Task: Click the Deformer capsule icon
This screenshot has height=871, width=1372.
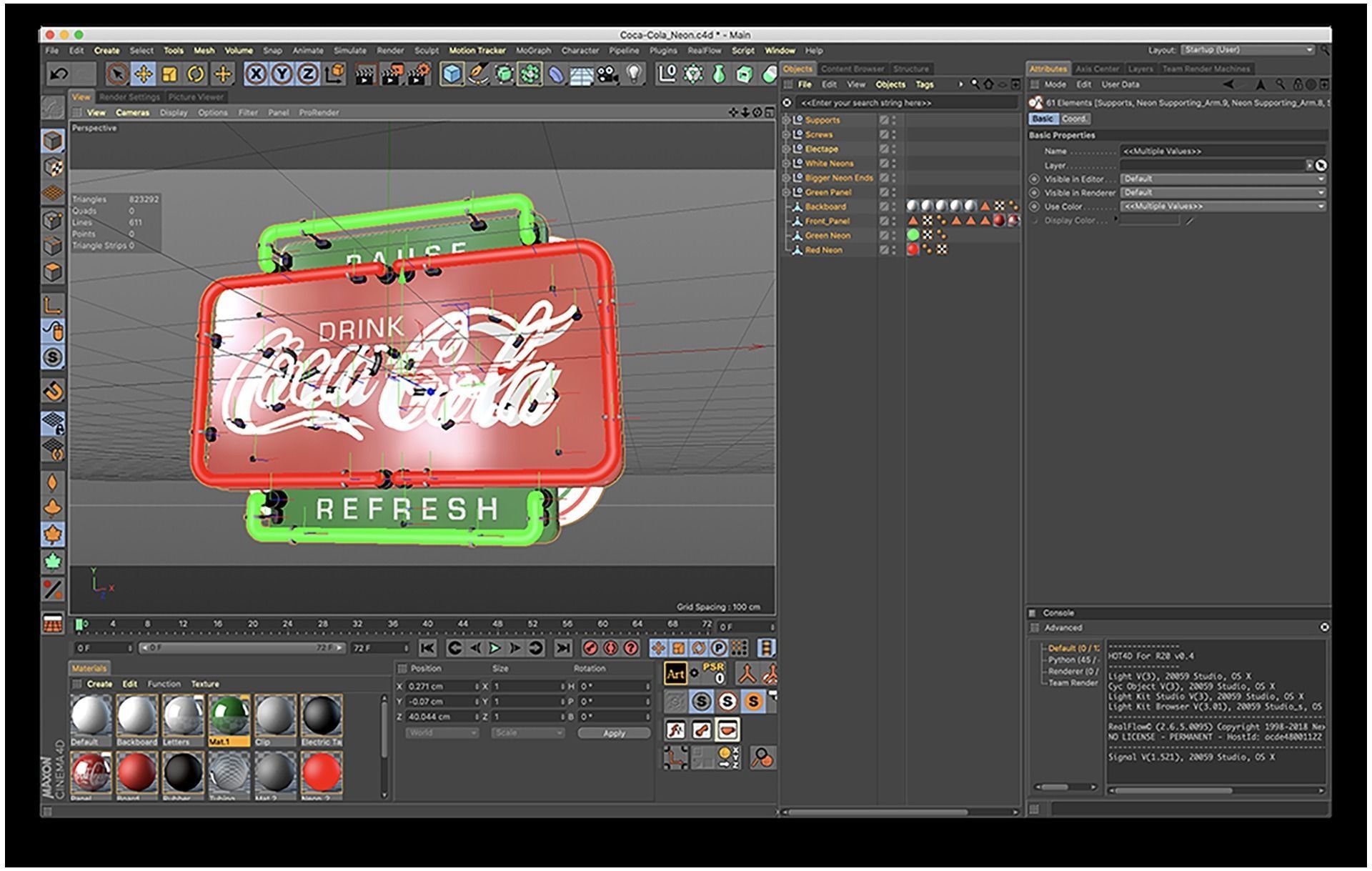Action: click(x=556, y=74)
